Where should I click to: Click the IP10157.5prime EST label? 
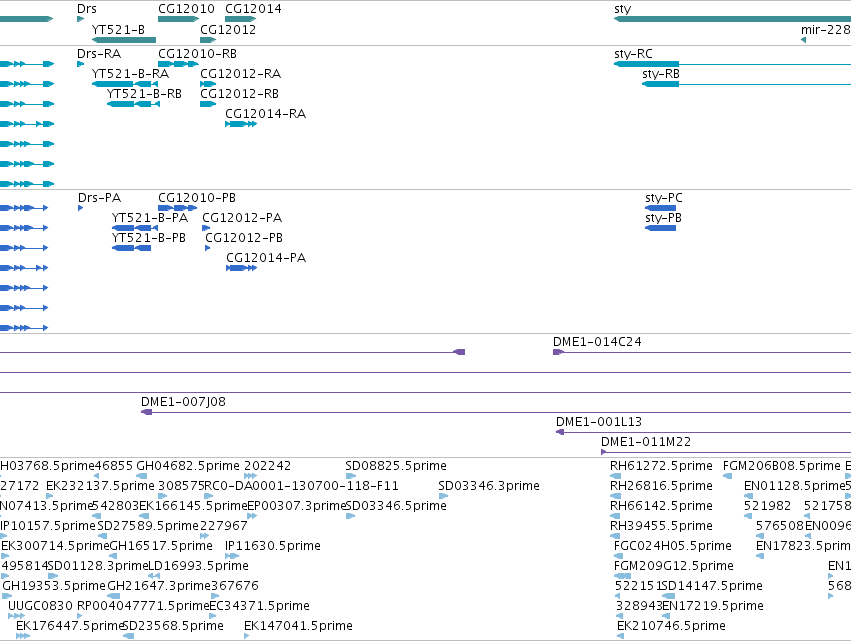click(x=48, y=526)
